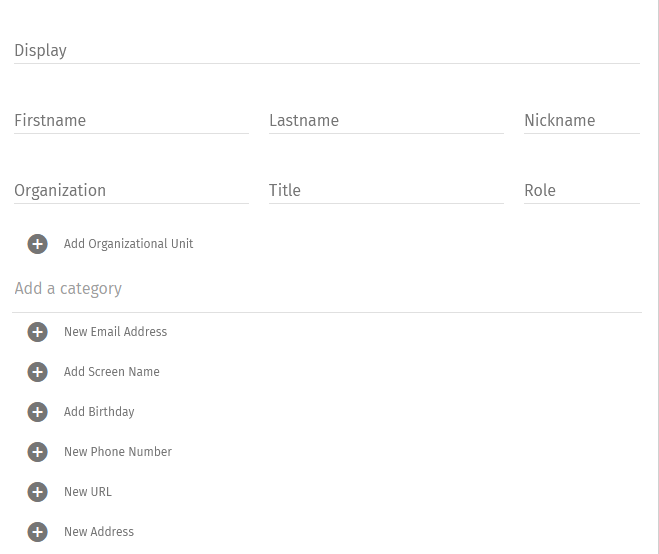Click the plus icon beside Add Organizational Unit

pos(38,244)
